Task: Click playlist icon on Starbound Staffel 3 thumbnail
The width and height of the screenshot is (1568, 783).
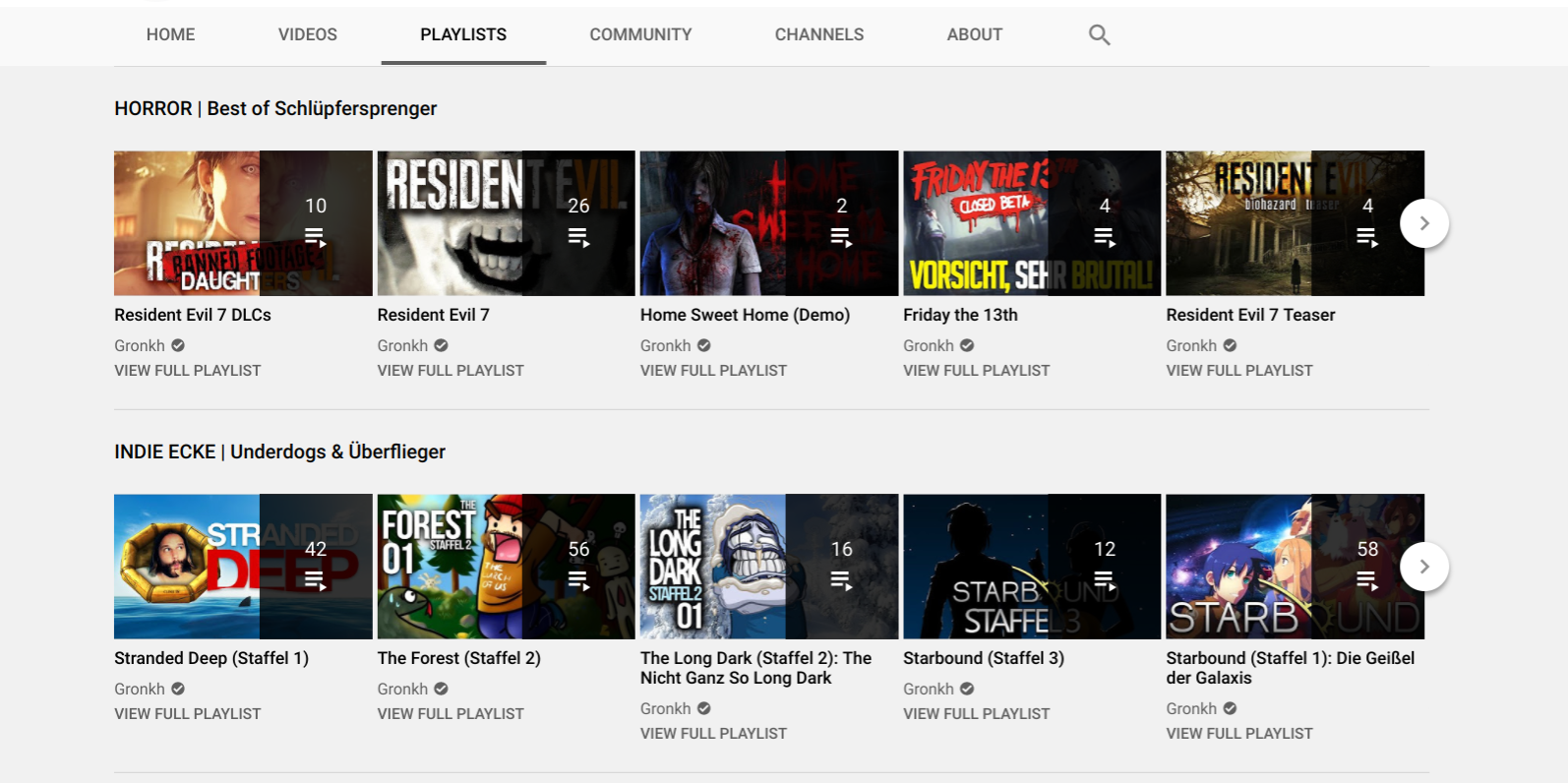Action: point(1105,580)
